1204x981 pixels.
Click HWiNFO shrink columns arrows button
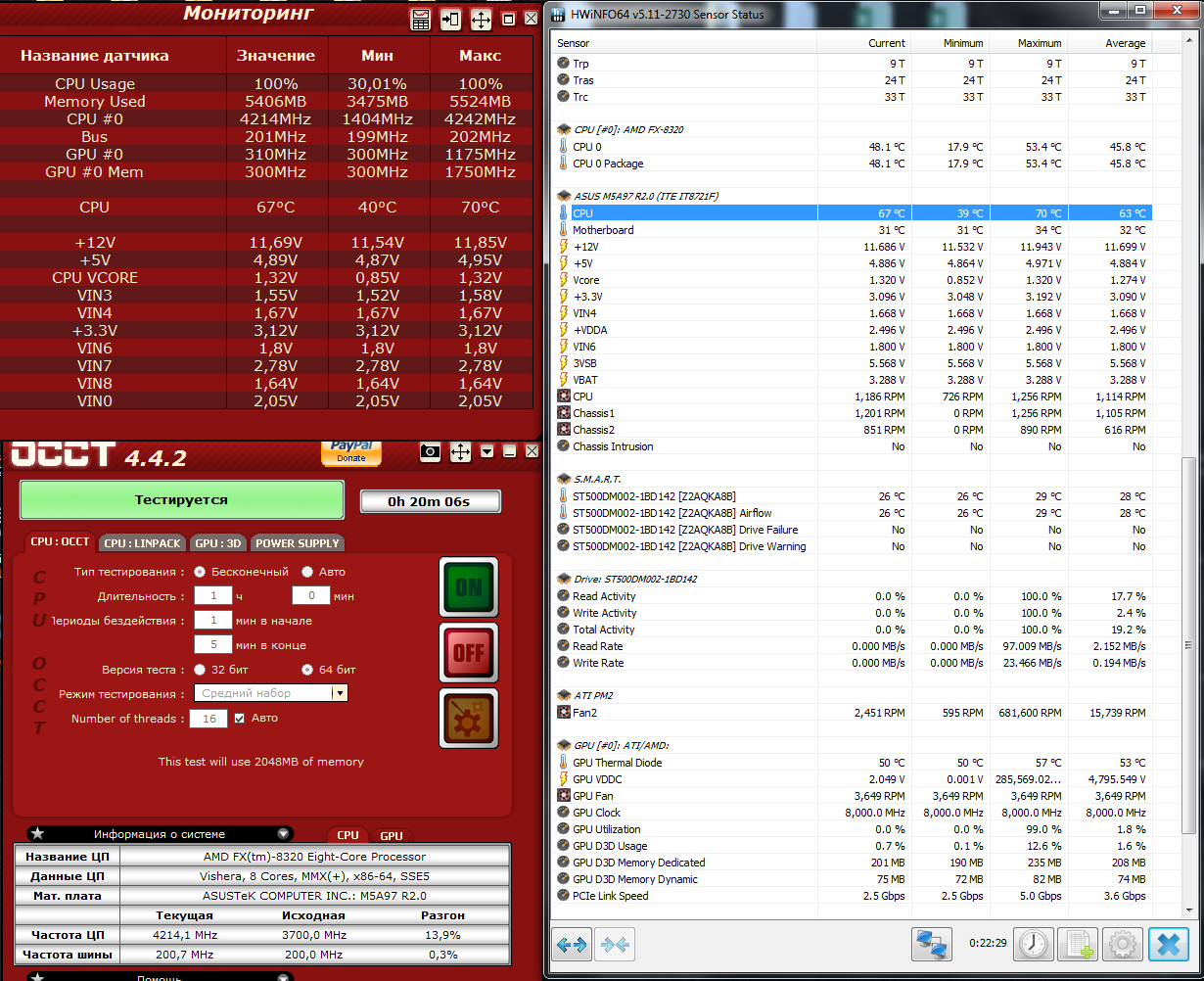click(614, 945)
